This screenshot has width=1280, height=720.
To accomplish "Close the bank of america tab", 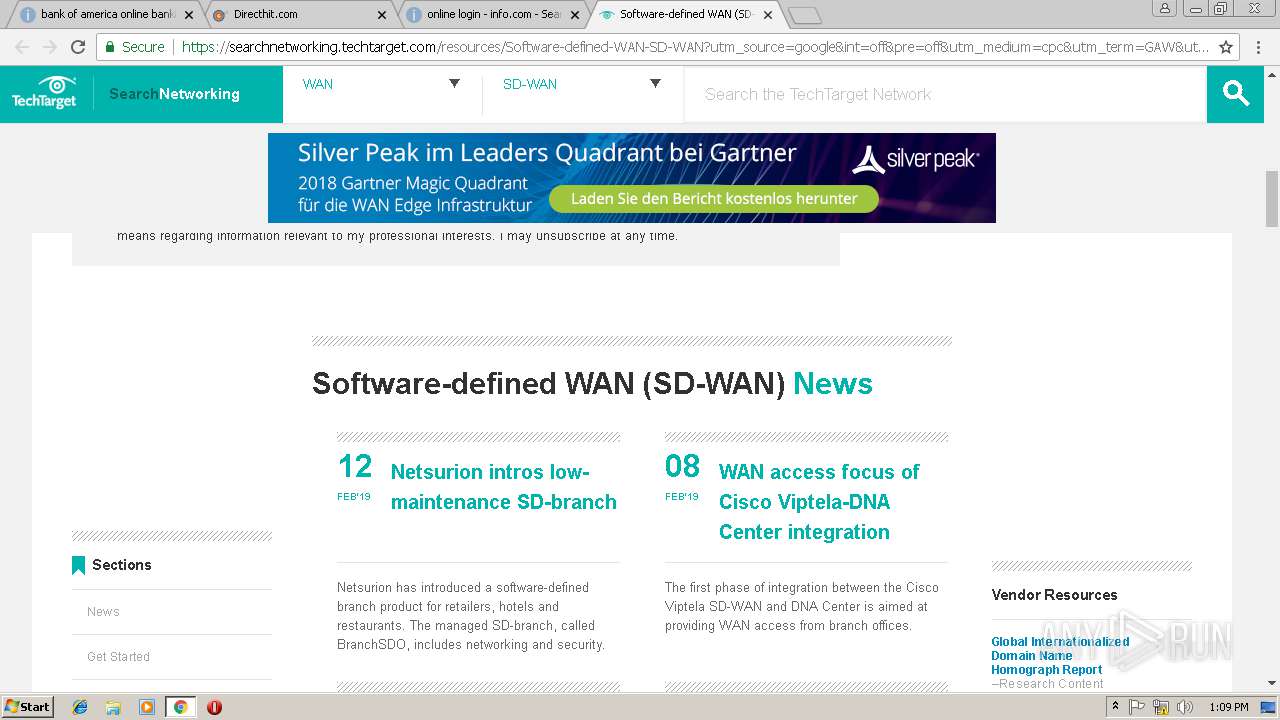I will [188, 15].
